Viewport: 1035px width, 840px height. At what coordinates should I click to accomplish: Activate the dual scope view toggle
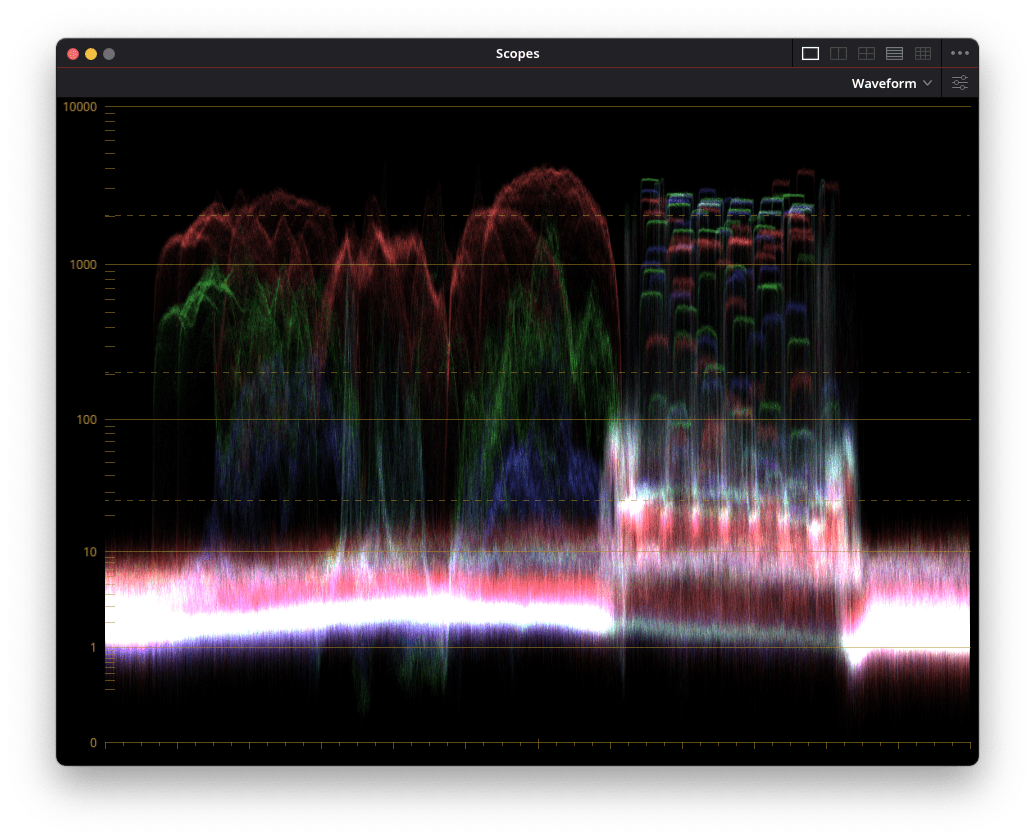(x=838, y=53)
